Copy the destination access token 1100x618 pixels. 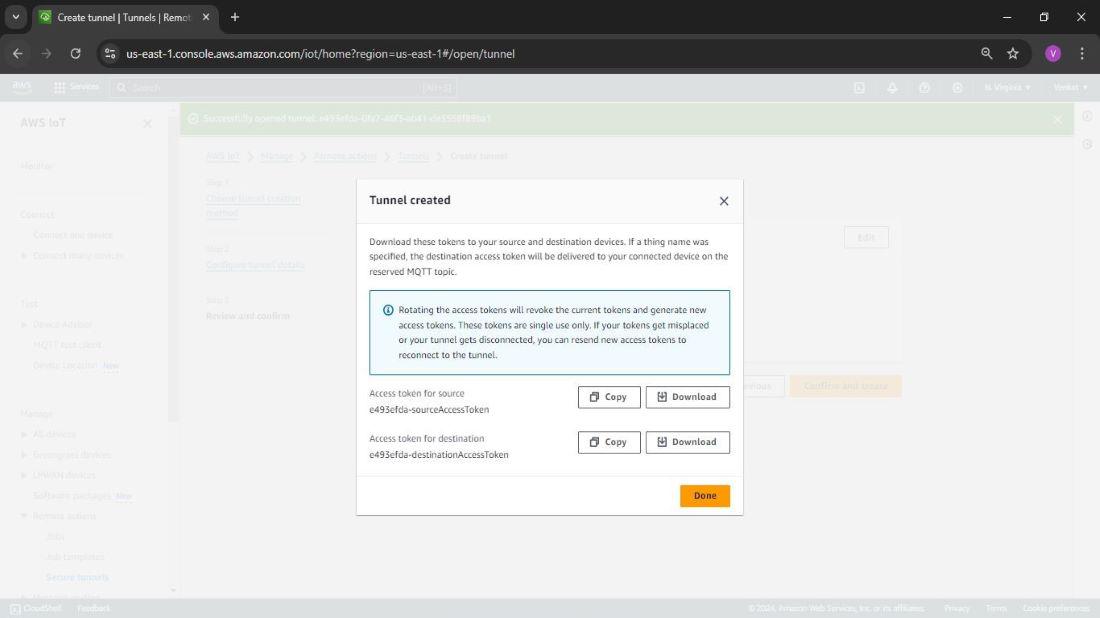tap(609, 442)
